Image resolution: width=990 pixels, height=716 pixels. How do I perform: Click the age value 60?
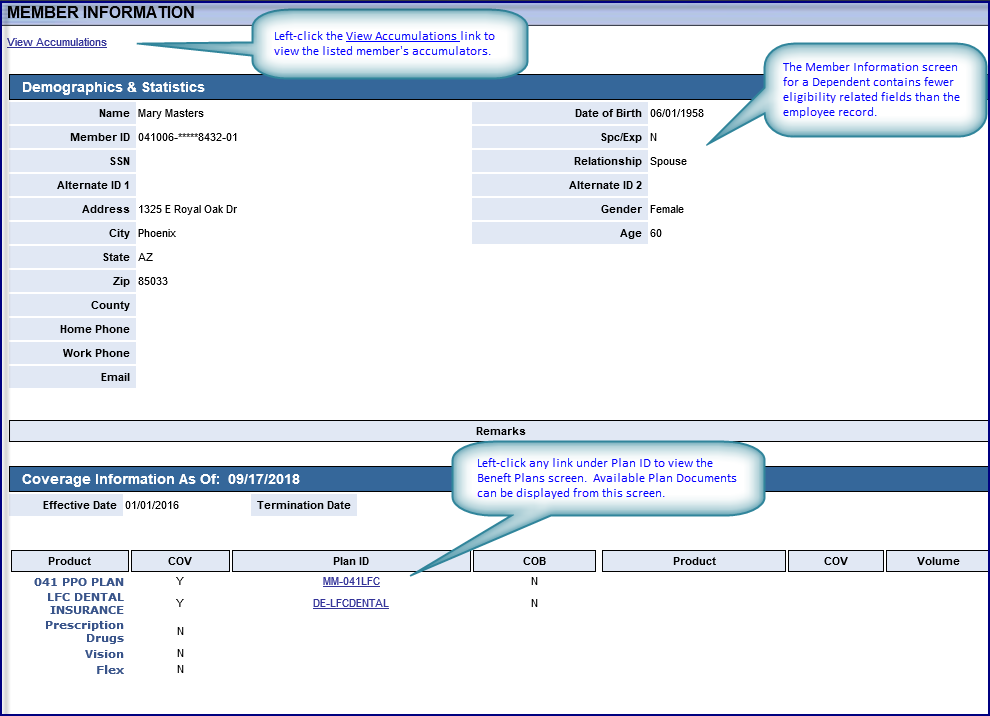pyautogui.click(x=656, y=234)
